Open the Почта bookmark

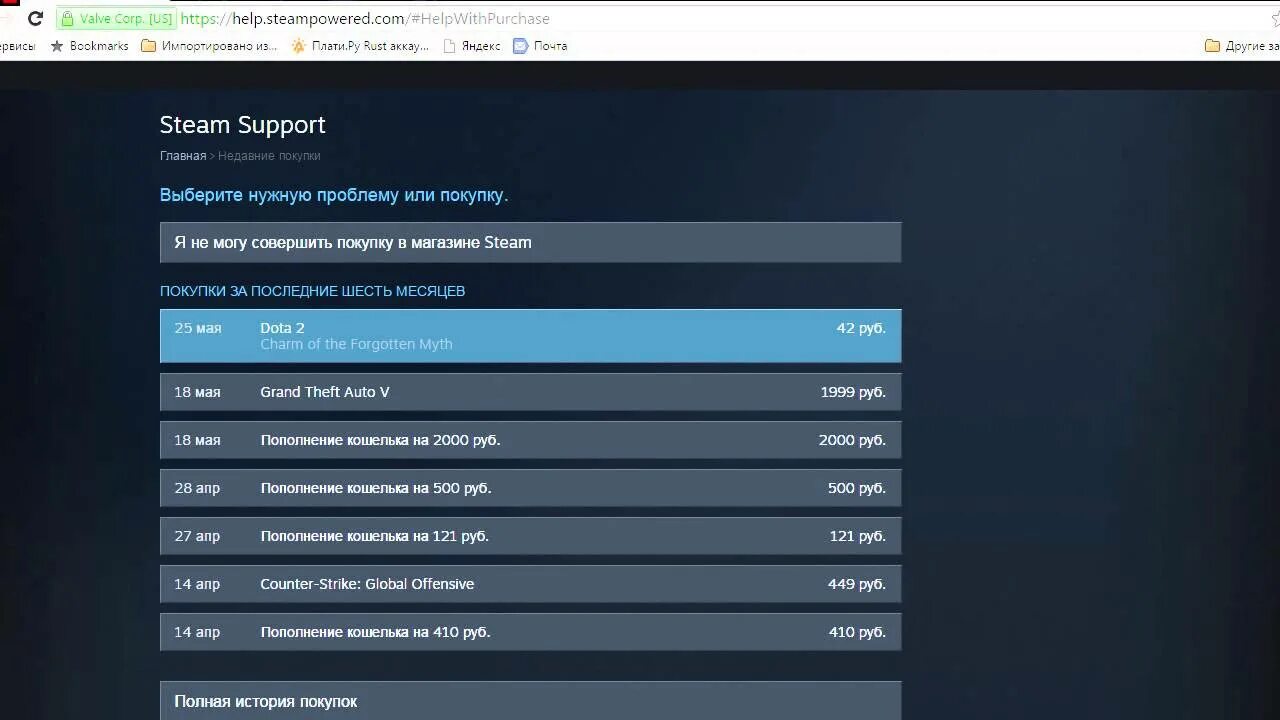(540, 46)
